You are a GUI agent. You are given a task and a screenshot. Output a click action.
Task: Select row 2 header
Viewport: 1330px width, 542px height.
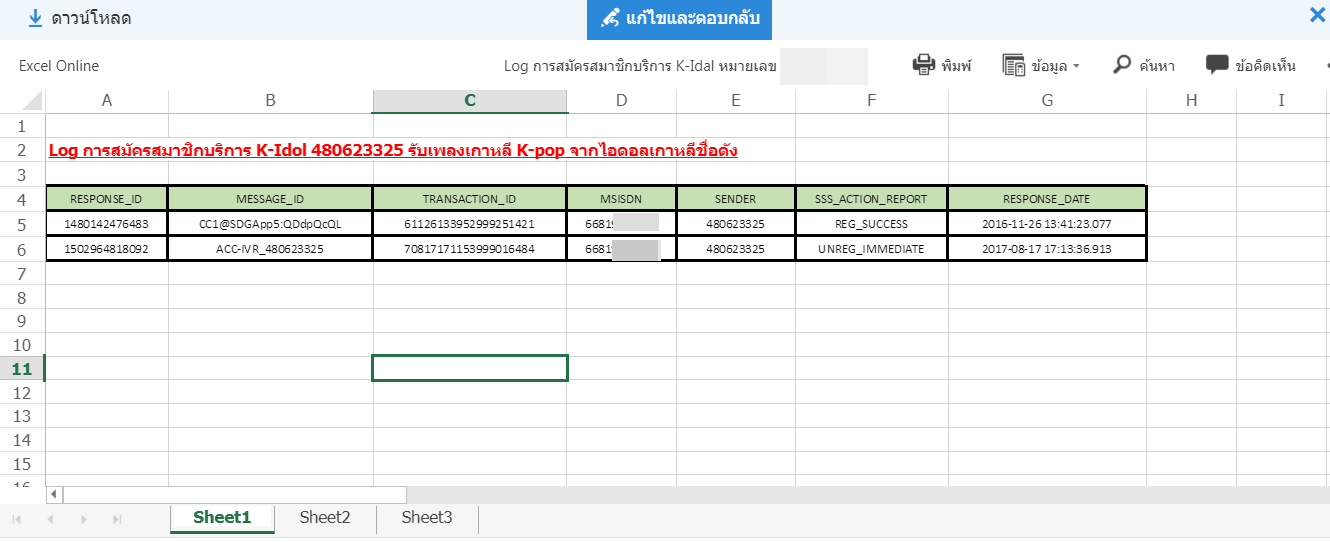click(22, 150)
